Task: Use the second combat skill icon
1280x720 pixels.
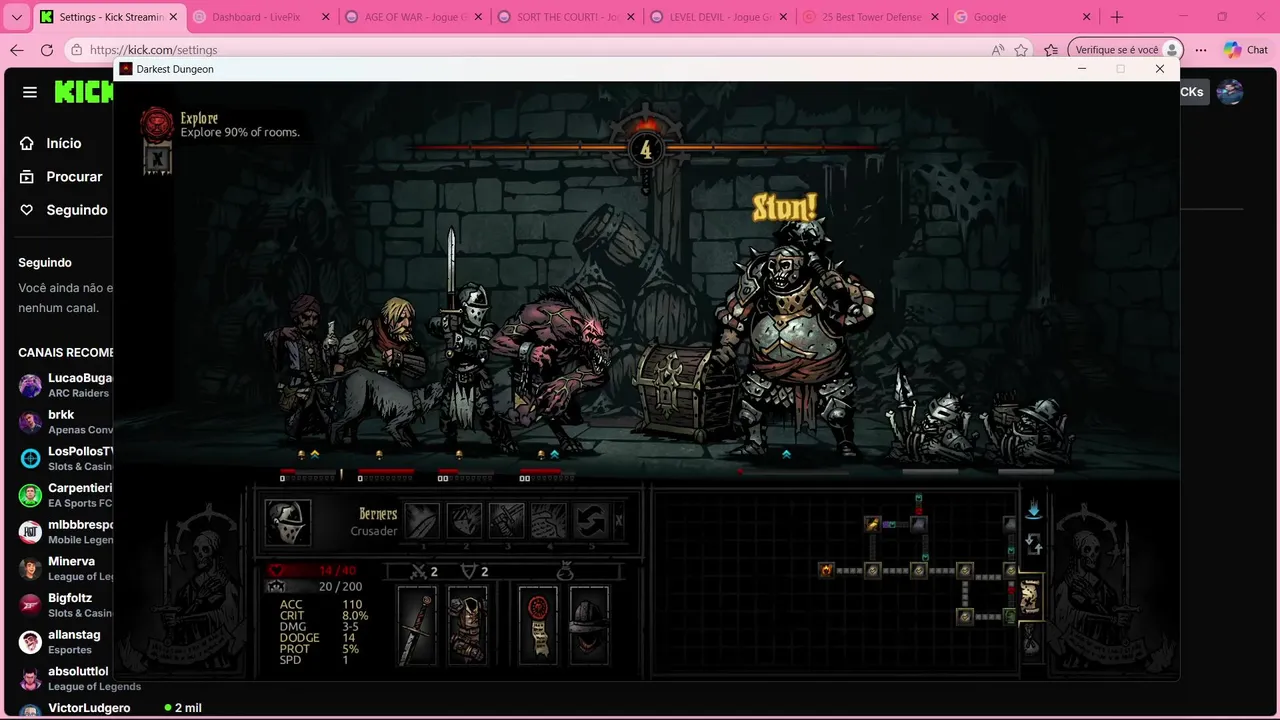Action: click(x=464, y=521)
